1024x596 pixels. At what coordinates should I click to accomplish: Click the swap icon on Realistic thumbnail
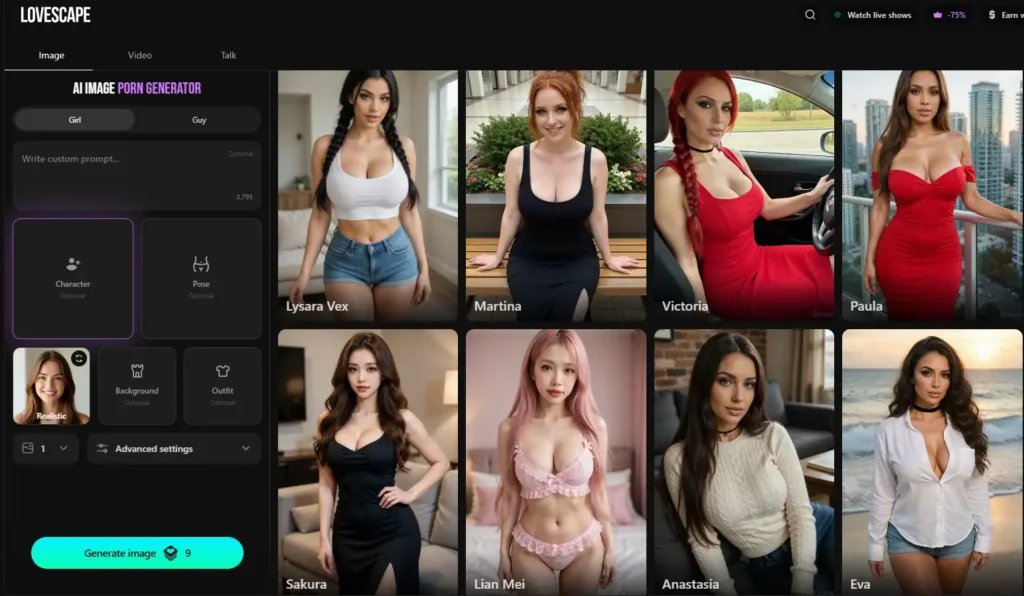click(x=79, y=358)
